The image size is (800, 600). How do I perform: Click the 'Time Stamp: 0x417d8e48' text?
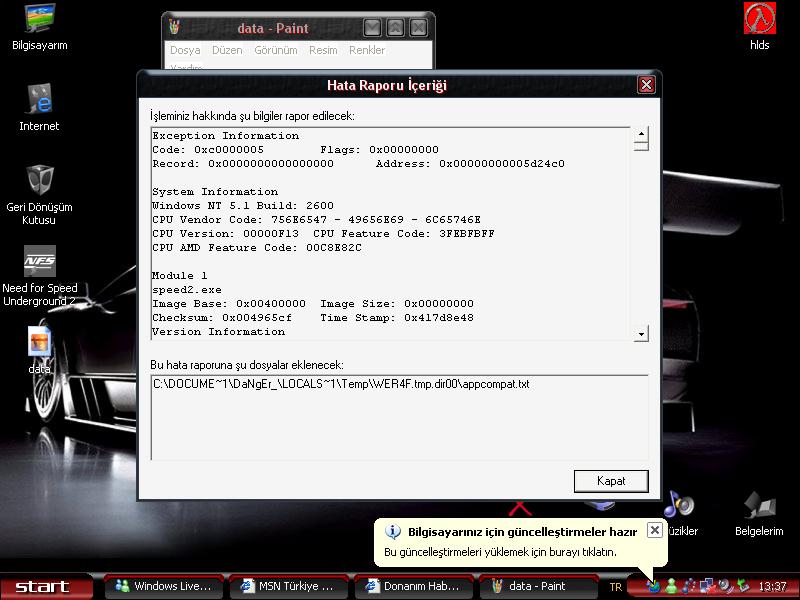[x=397, y=318]
